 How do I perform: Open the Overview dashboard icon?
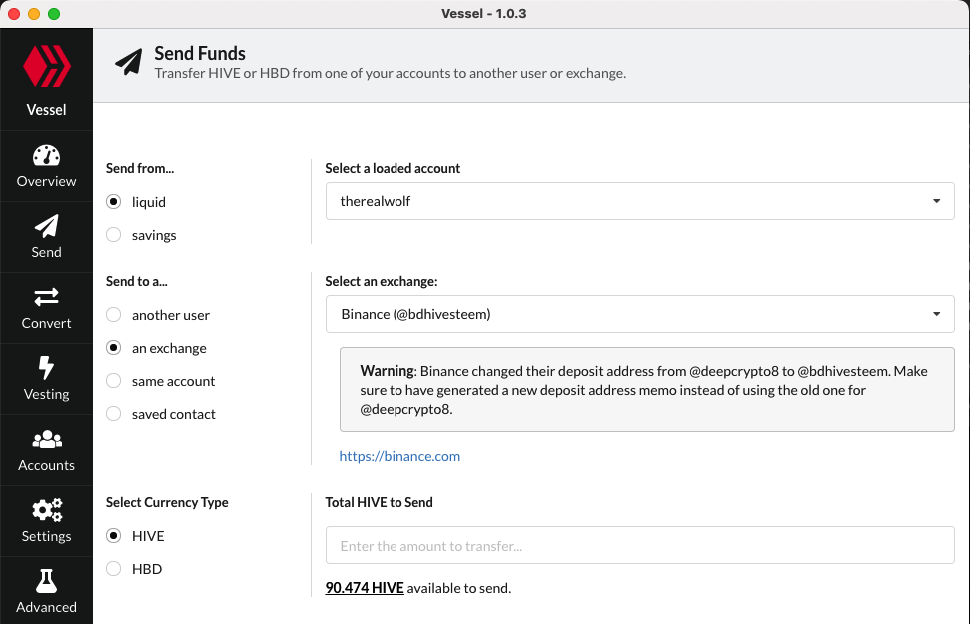pyautogui.click(x=46, y=155)
